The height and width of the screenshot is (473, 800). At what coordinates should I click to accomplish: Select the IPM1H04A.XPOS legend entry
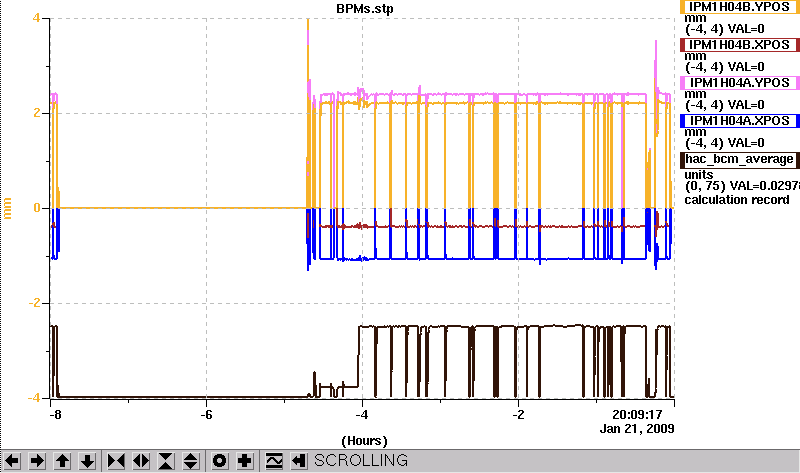[740, 121]
